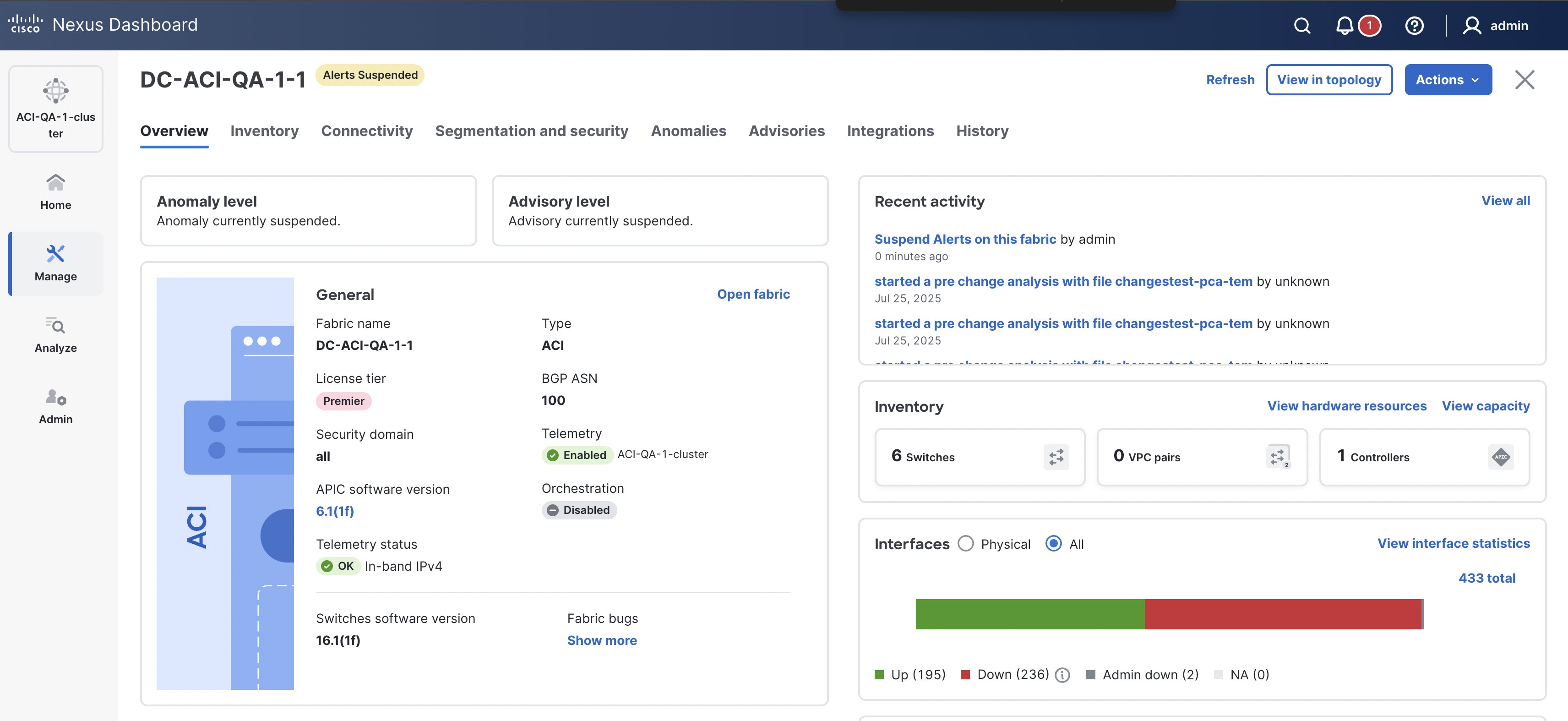The height and width of the screenshot is (721, 1568).
Task: Open the Admin sidebar section
Action: click(55, 406)
